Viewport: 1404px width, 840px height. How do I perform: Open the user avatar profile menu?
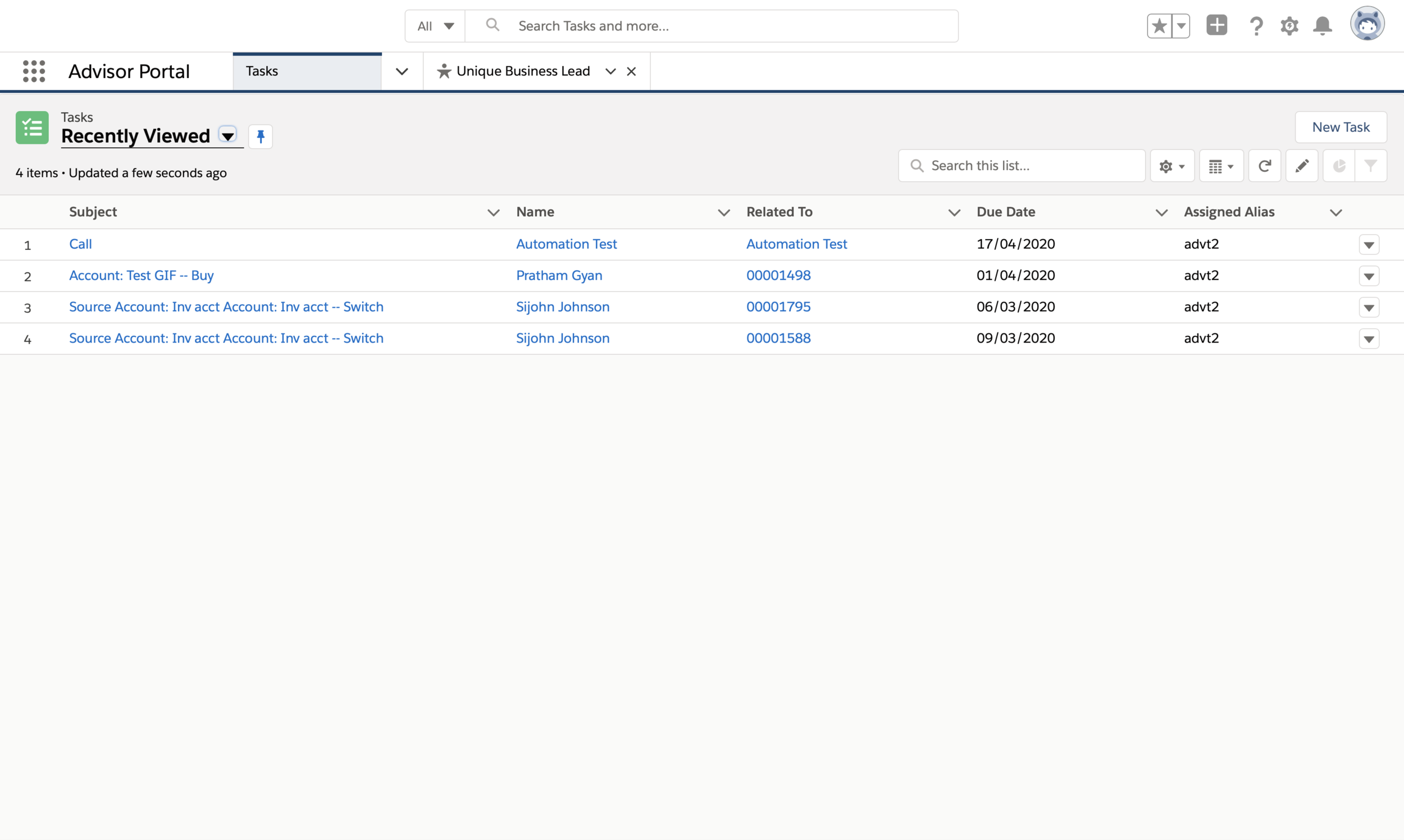tap(1366, 24)
